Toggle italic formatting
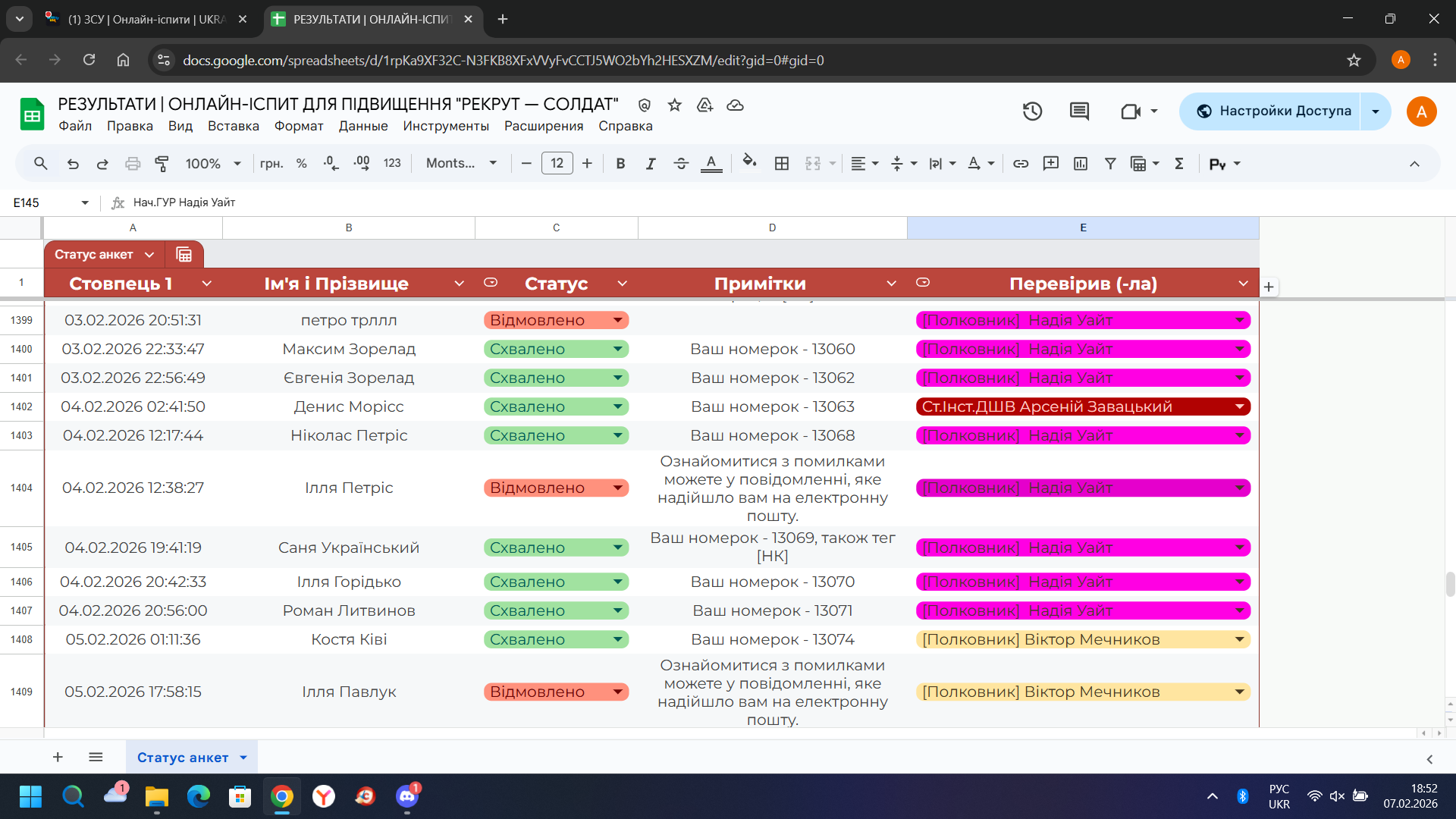Screen dimensions: 1456x819 pos(650,163)
